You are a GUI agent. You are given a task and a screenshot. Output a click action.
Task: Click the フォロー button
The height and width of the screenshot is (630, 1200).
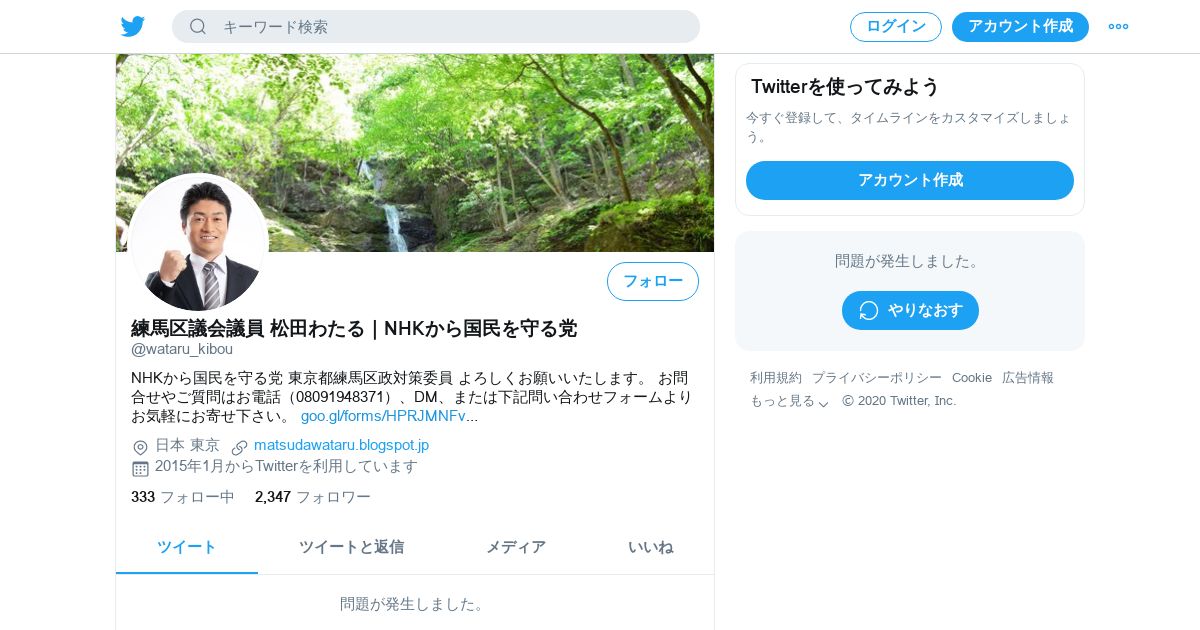[x=653, y=281]
